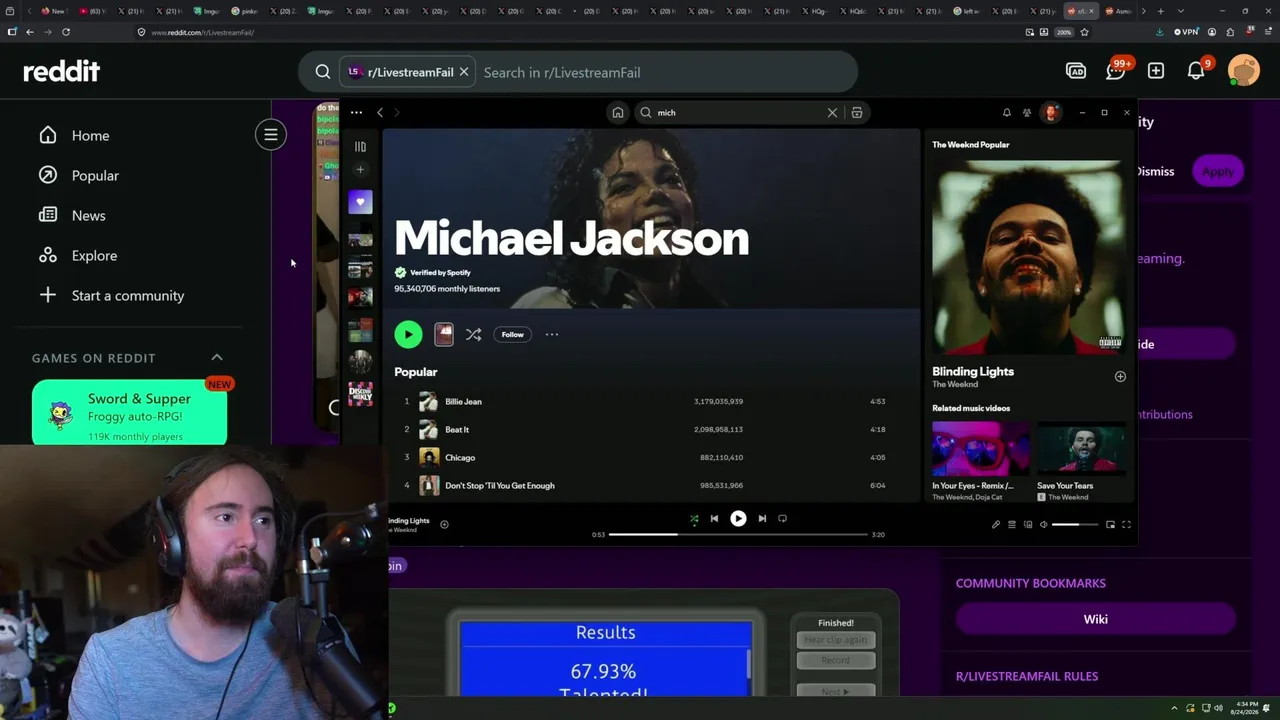This screenshot has width=1280, height=720.
Task: Open the Spotify profile avatar
Action: click(1050, 113)
